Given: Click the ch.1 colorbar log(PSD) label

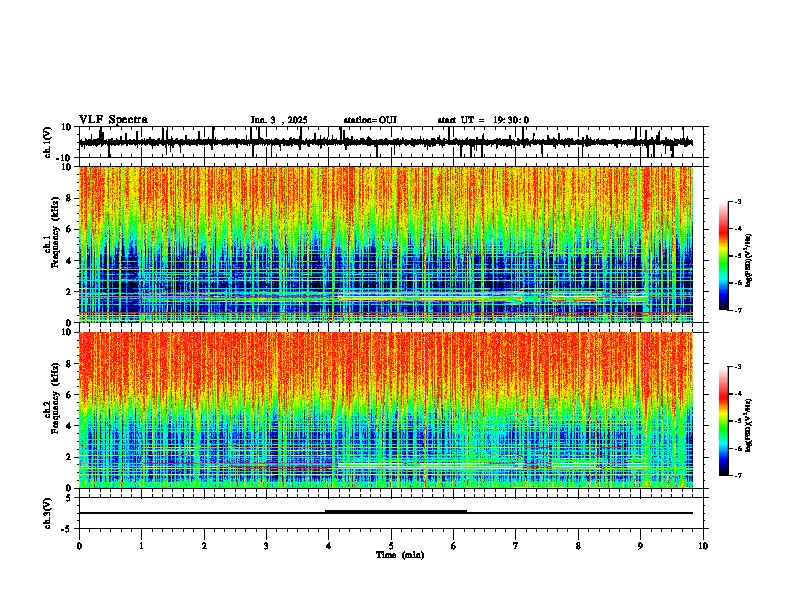Looking at the screenshot, I should [748, 261].
